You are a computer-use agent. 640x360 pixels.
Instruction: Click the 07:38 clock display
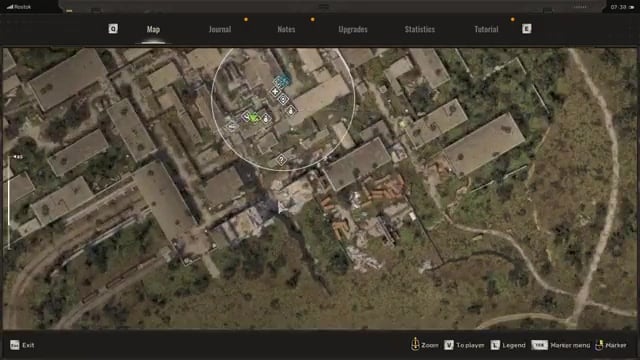coord(618,7)
